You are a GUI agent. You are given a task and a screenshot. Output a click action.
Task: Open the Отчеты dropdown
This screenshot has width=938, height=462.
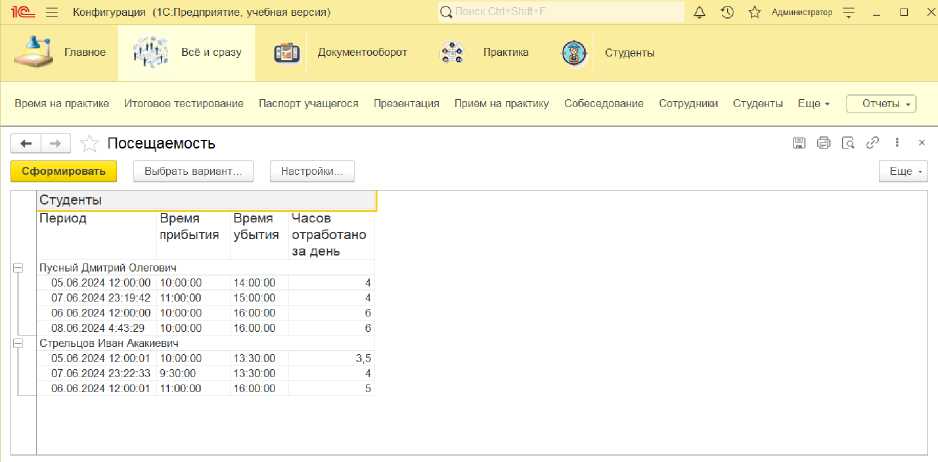click(x=881, y=104)
